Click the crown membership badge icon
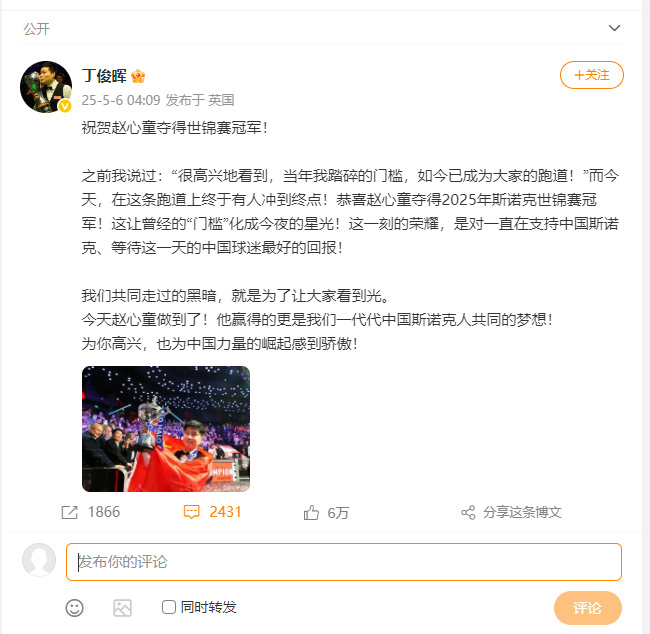Viewport: 650px width, 634px height. point(138,76)
